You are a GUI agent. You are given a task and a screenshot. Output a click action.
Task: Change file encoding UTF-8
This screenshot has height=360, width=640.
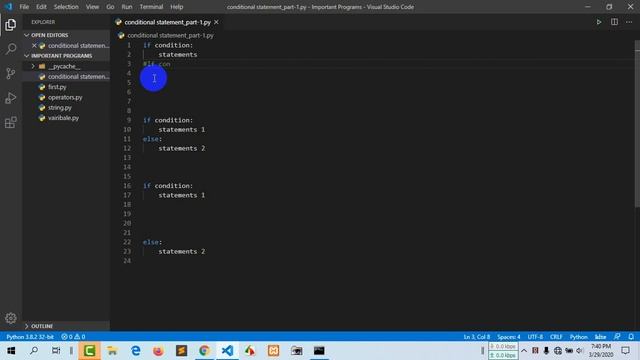535,337
